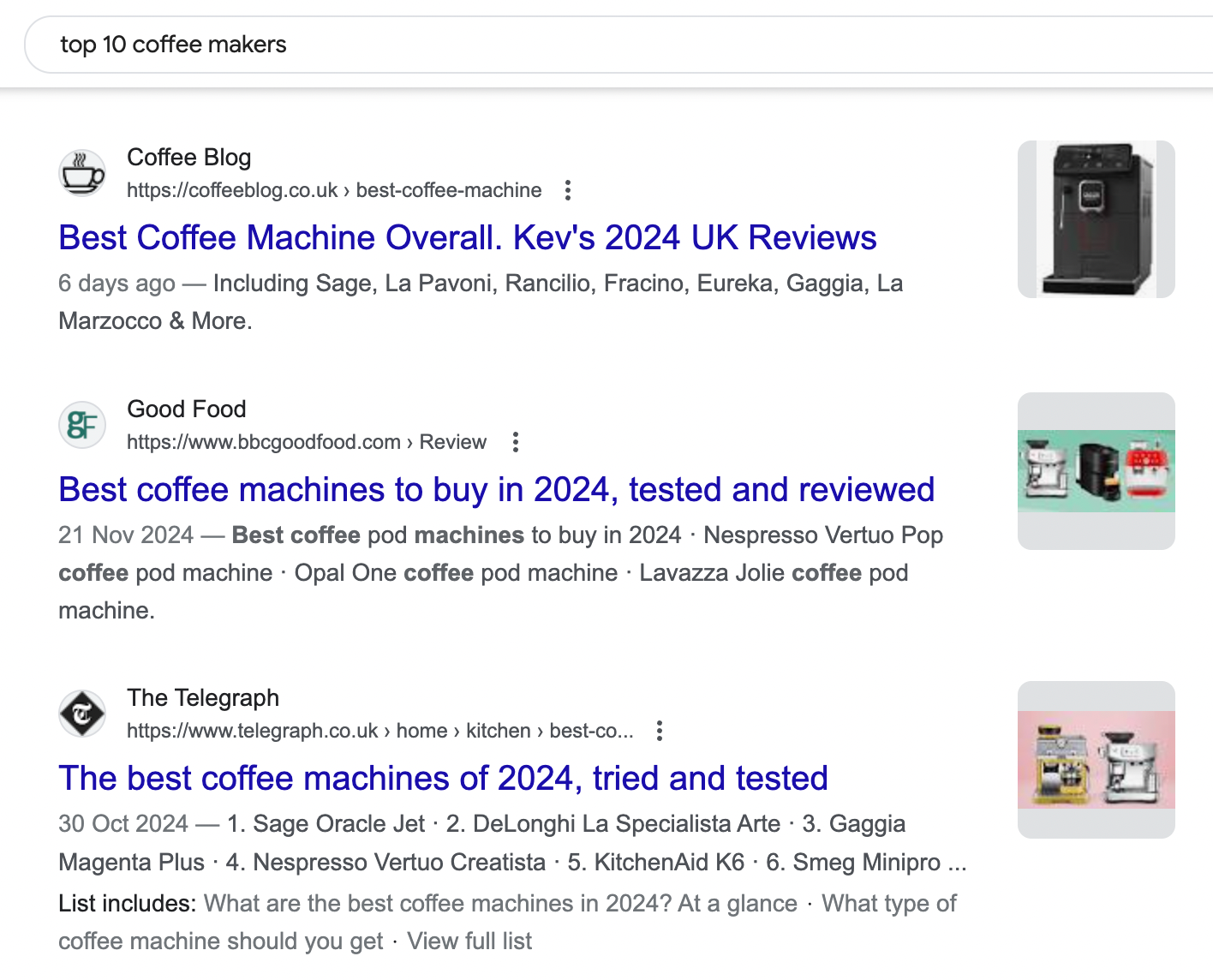The height and width of the screenshot is (980, 1213).
Task: Click the 'best-coffee-machine' breadcrumb link
Action: (x=448, y=190)
